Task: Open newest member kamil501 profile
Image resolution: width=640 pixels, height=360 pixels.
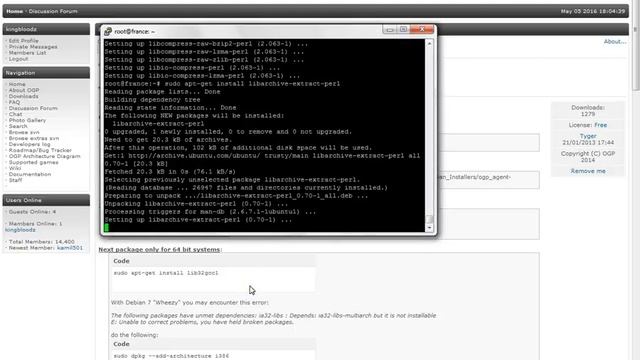Action: (x=70, y=248)
